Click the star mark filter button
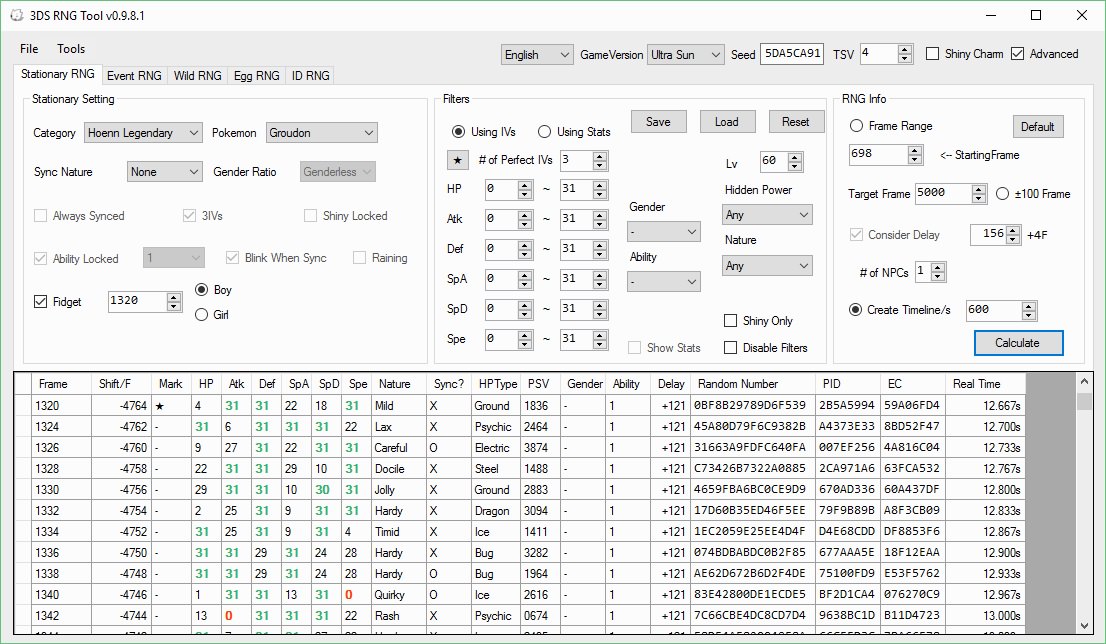The image size is (1106, 644). coord(457,160)
